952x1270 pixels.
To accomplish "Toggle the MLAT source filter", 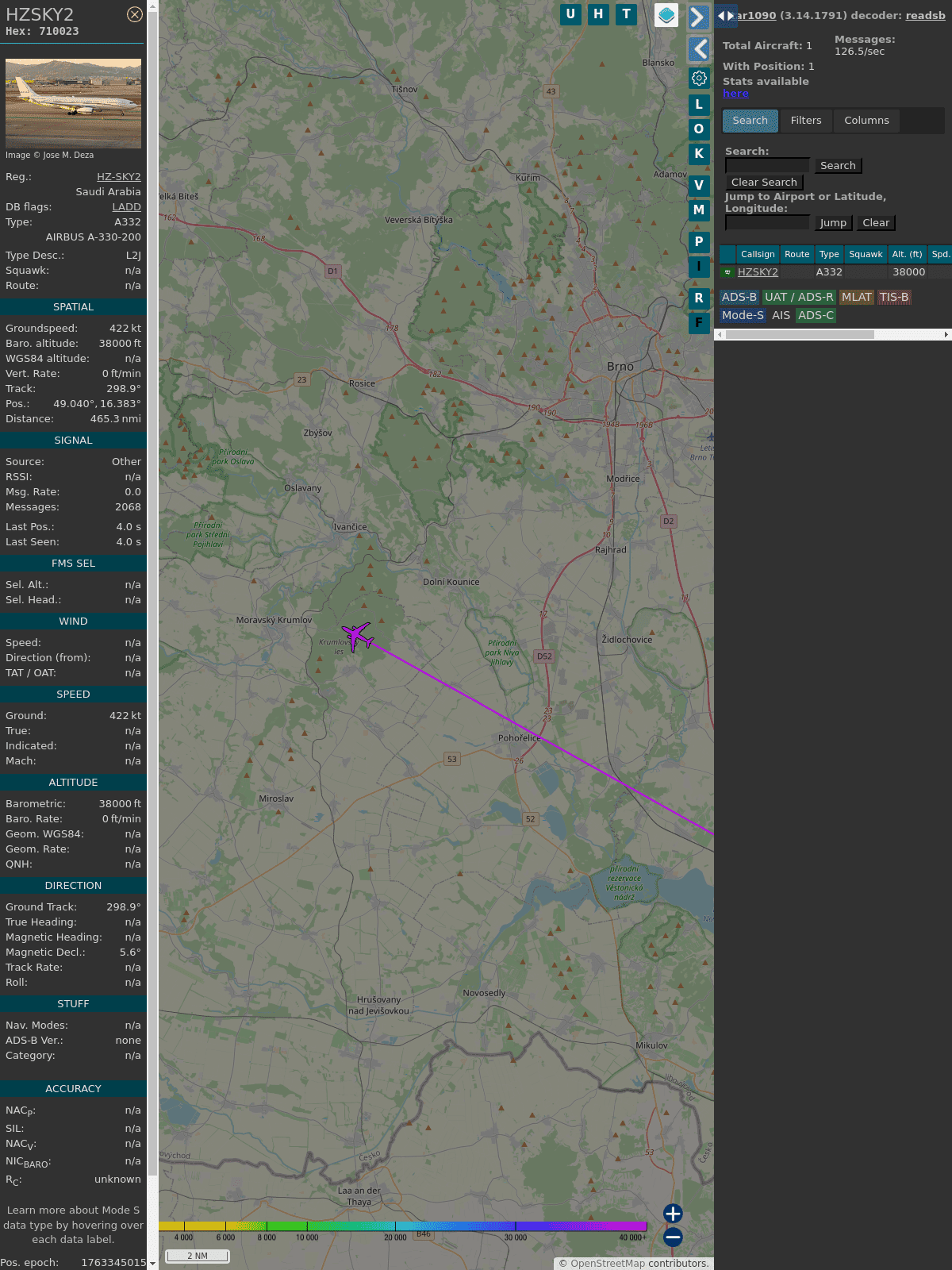I will (856, 297).
